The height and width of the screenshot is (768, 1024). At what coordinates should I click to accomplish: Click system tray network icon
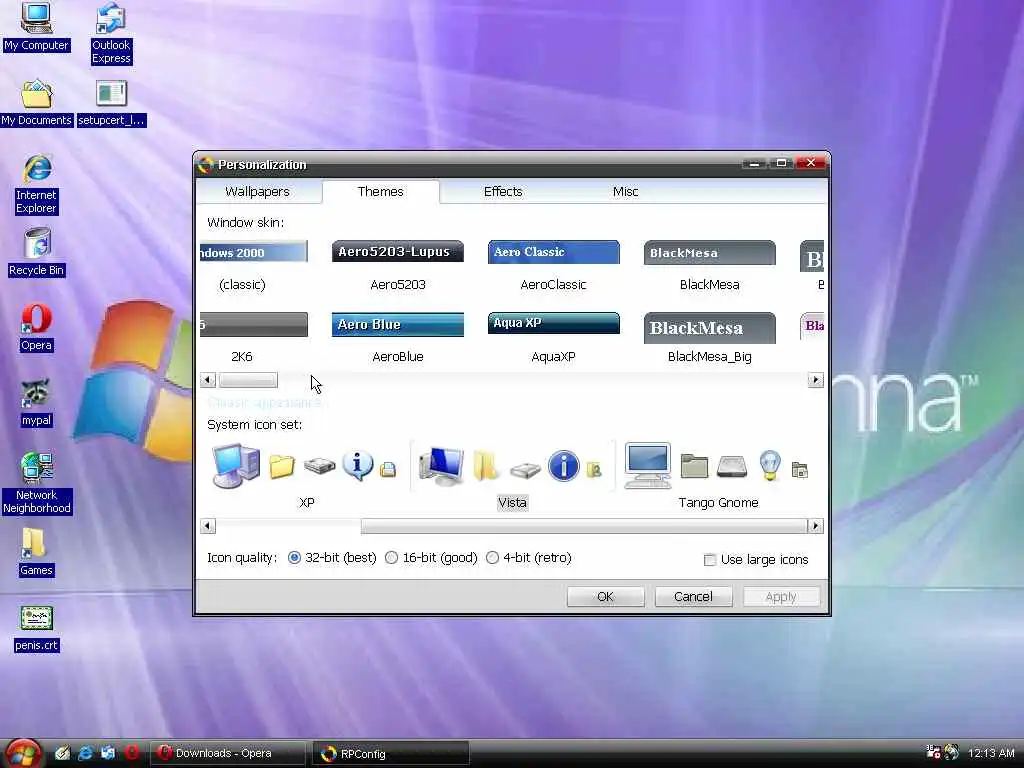[x=934, y=752]
